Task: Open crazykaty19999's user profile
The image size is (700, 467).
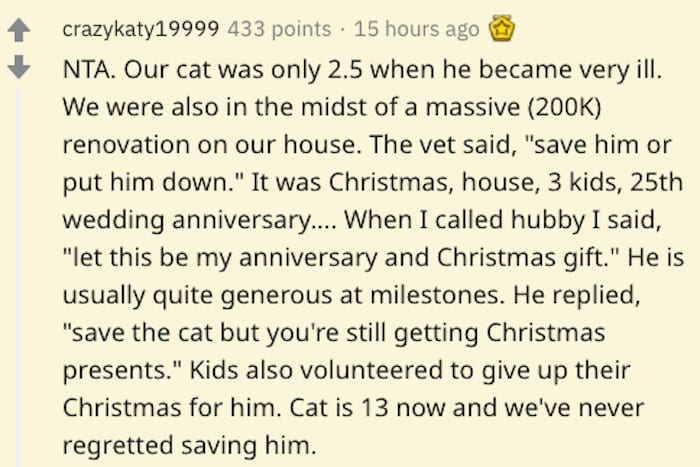Action: 141,30
